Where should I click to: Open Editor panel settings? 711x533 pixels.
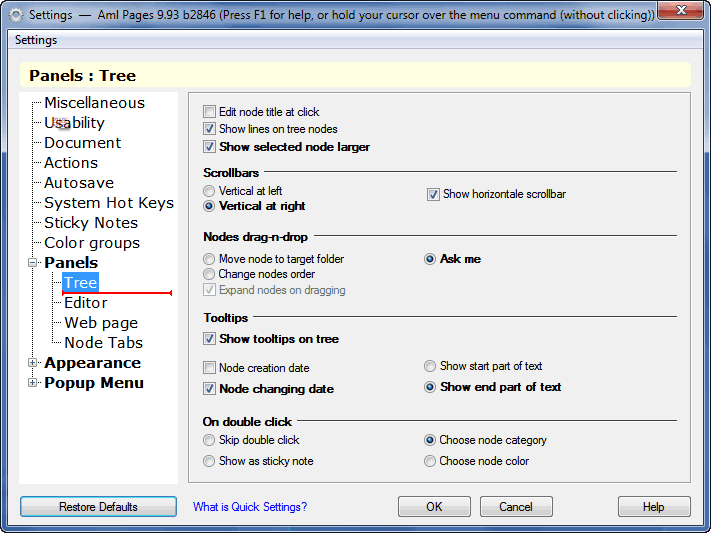[86, 303]
